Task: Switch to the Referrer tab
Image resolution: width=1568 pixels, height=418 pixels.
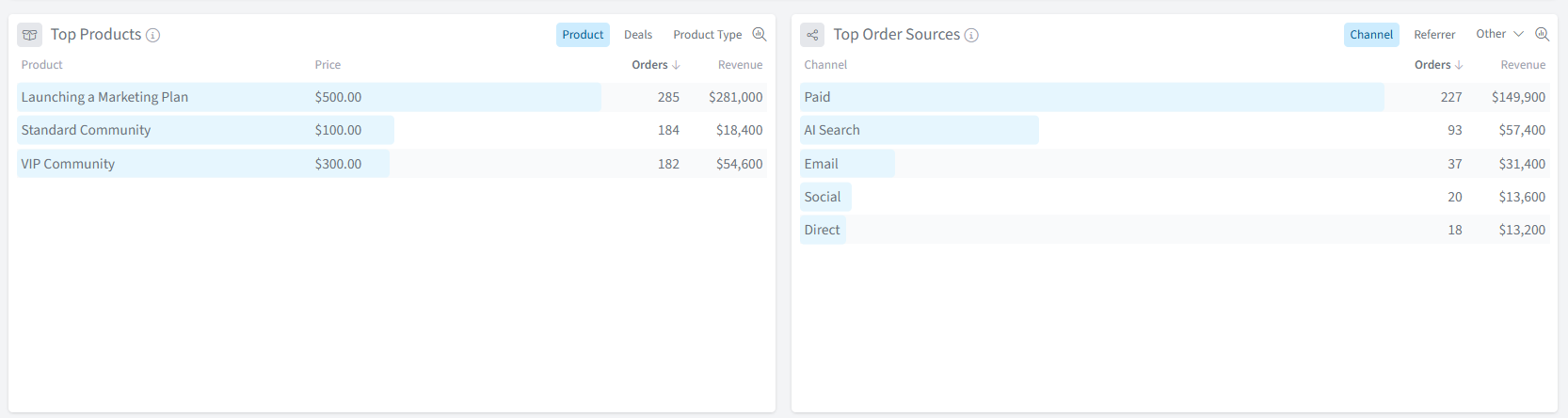Action: (x=1434, y=35)
